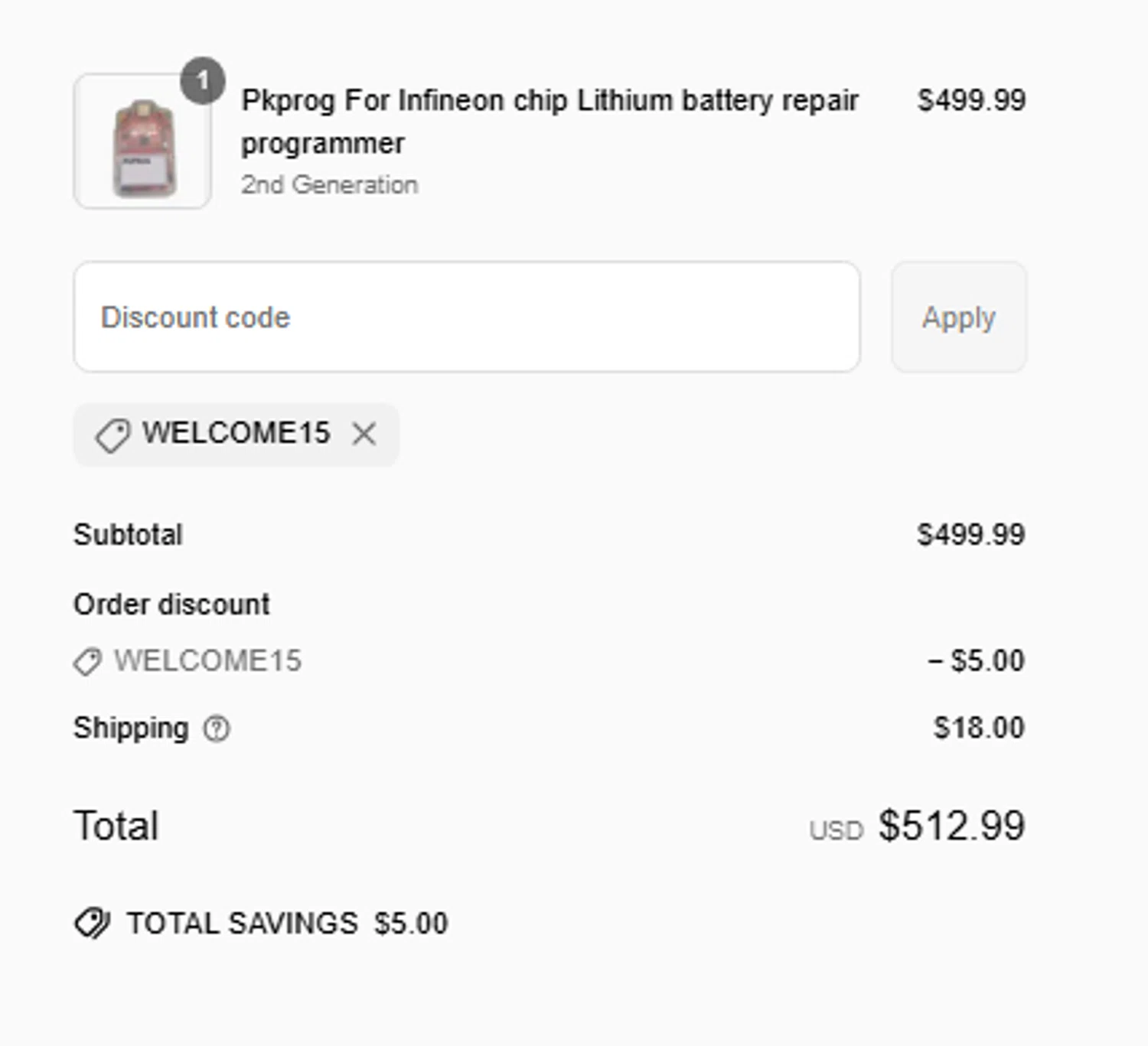Click the product price $499.99 at top
The width and height of the screenshot is (1148, 1046).
coord(971,100)
